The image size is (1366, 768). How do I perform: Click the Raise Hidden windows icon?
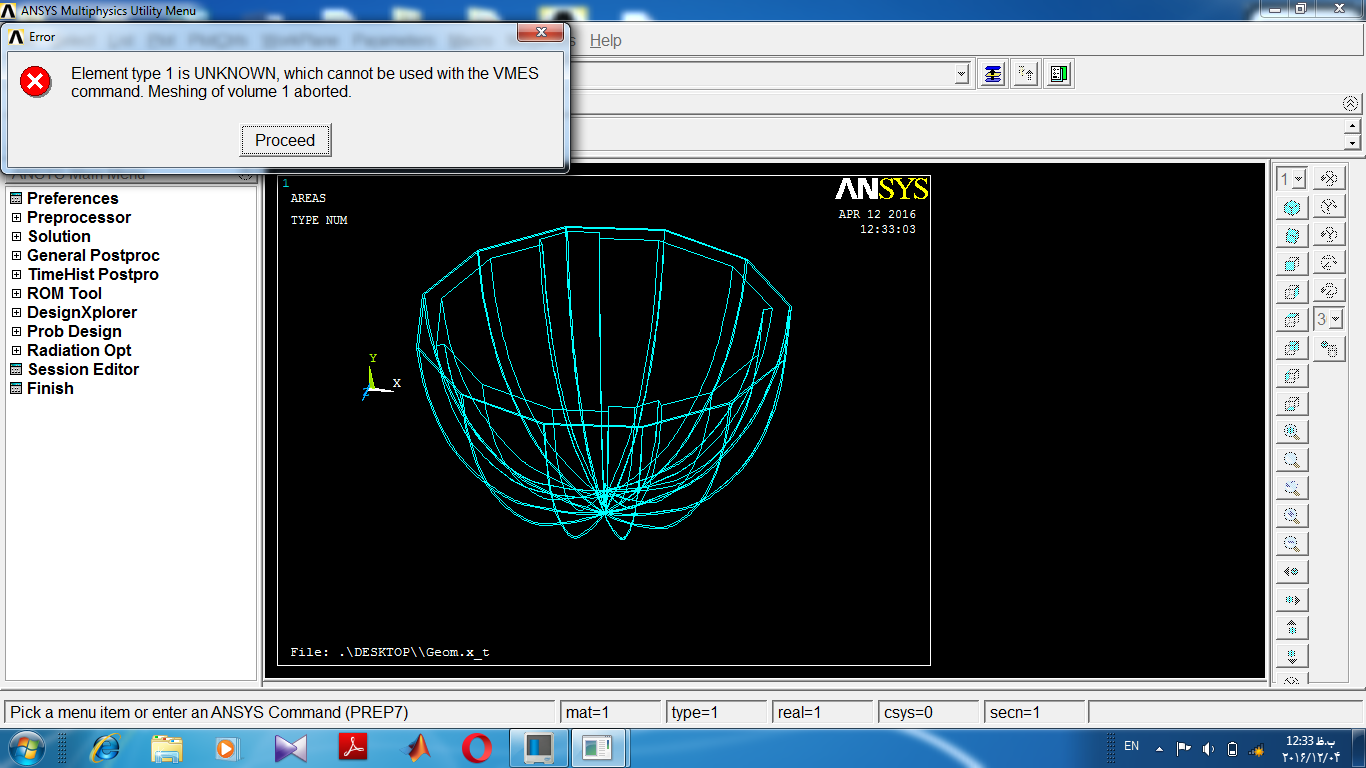(x=992, y=74)
